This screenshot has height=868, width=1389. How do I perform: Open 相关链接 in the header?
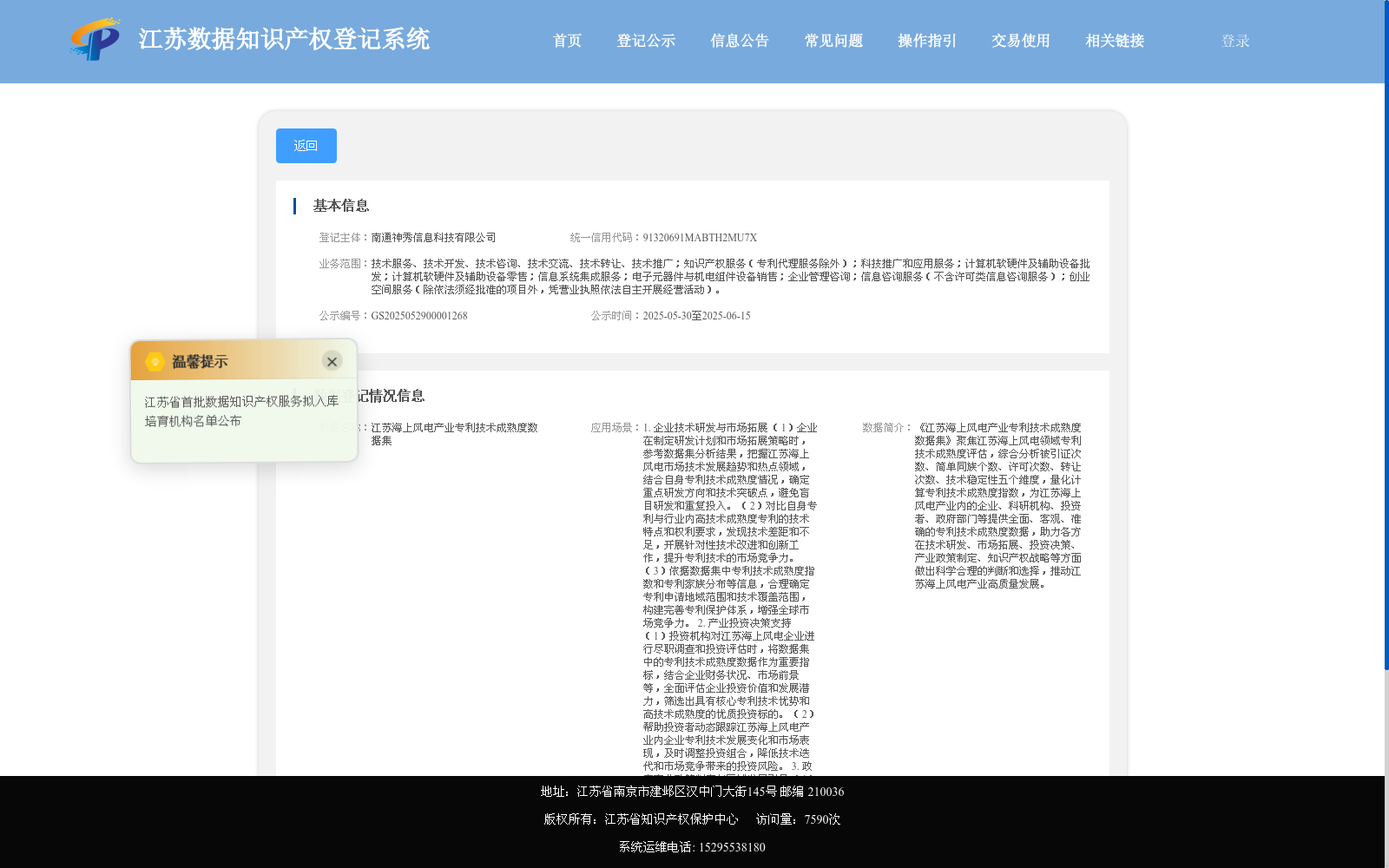tap(1115, 41)
